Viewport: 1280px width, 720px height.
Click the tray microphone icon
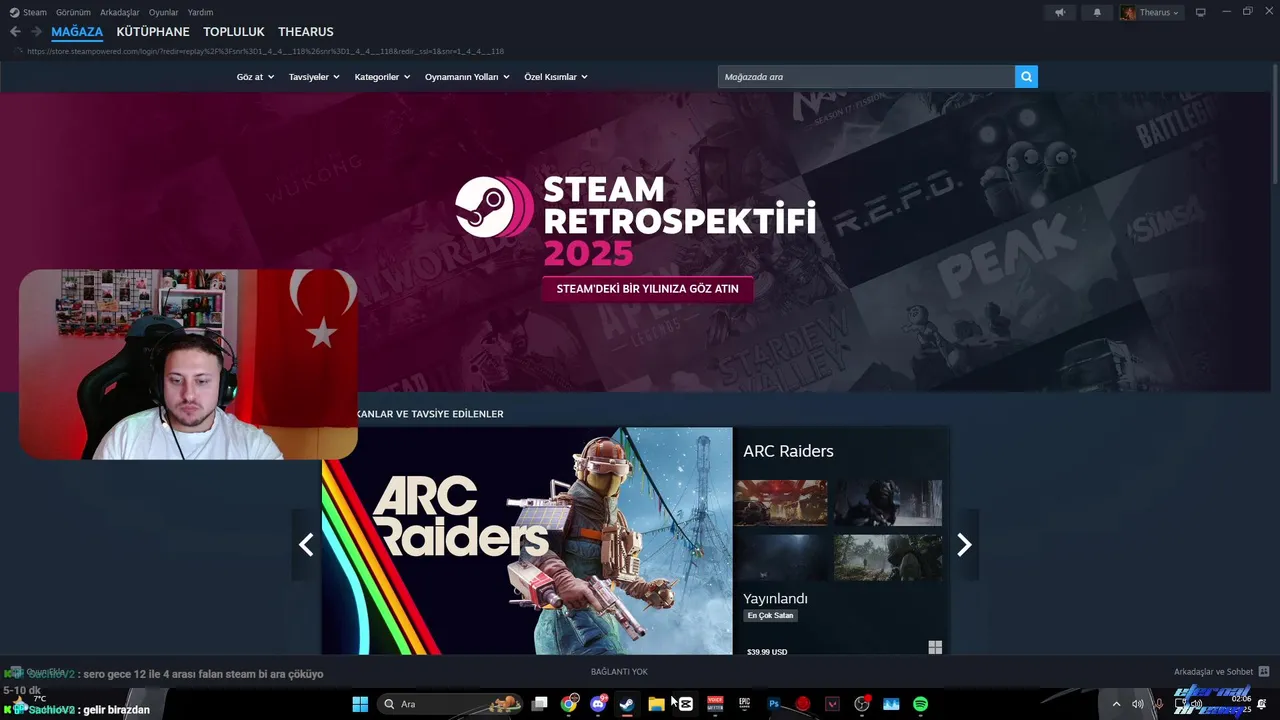click(1160, 704)
